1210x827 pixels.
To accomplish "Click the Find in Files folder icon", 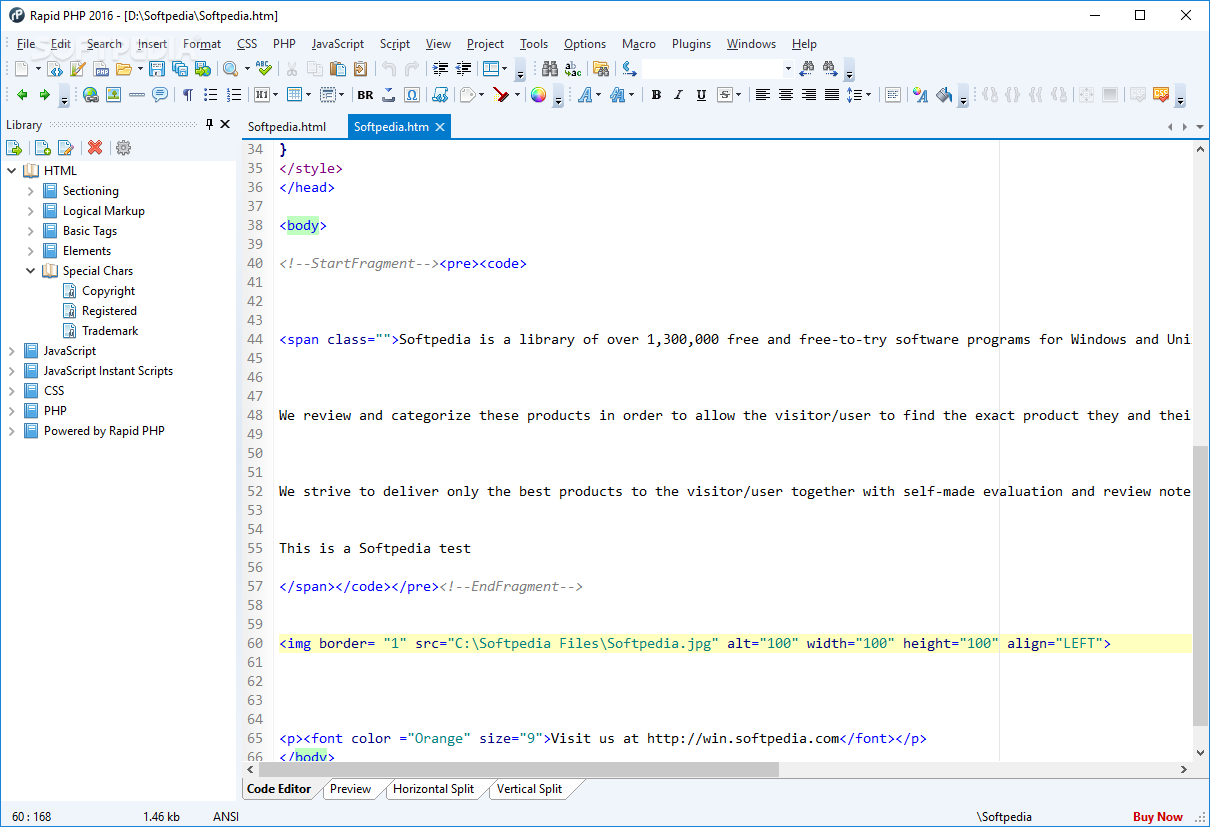I will tap(600, 69).
